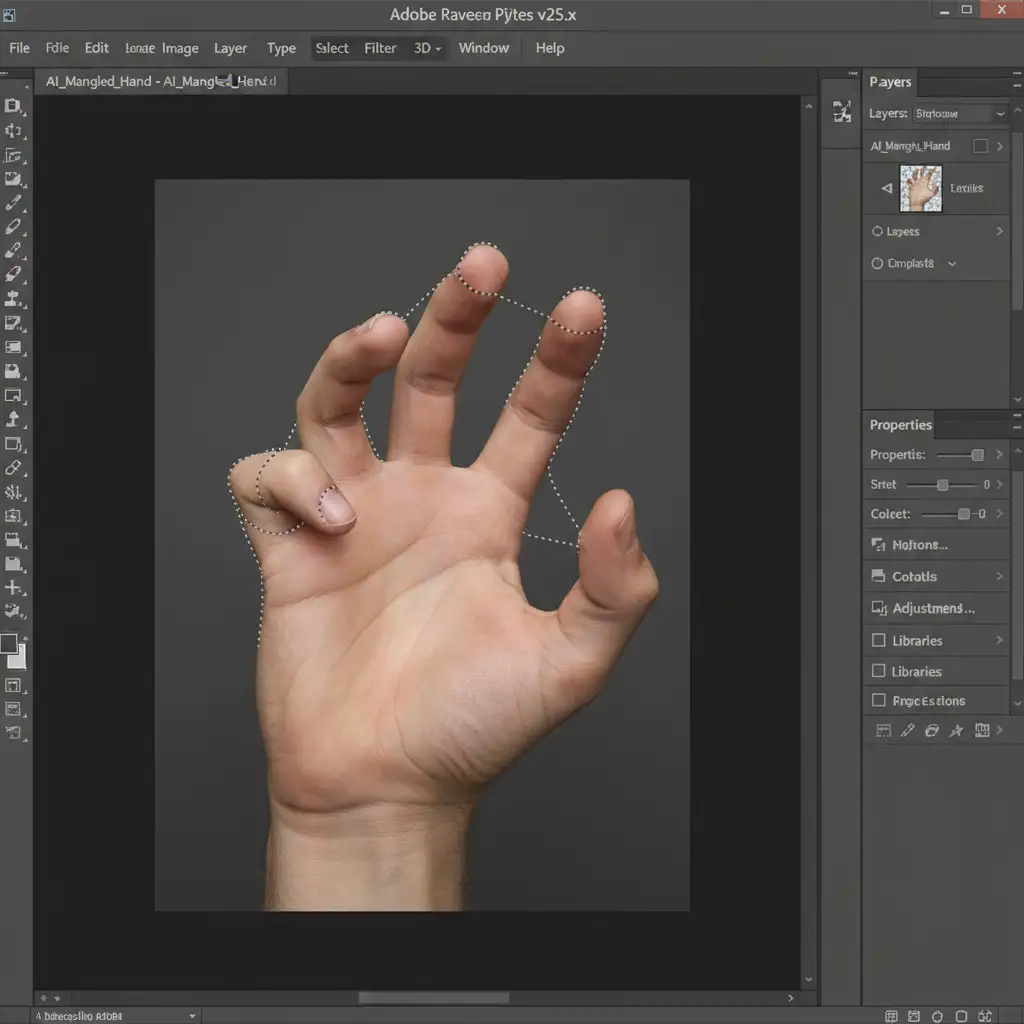Click the icon beside Adjustmens... entry
The width and height of the screenshot is (1024, 1024).
click(879, 608)
